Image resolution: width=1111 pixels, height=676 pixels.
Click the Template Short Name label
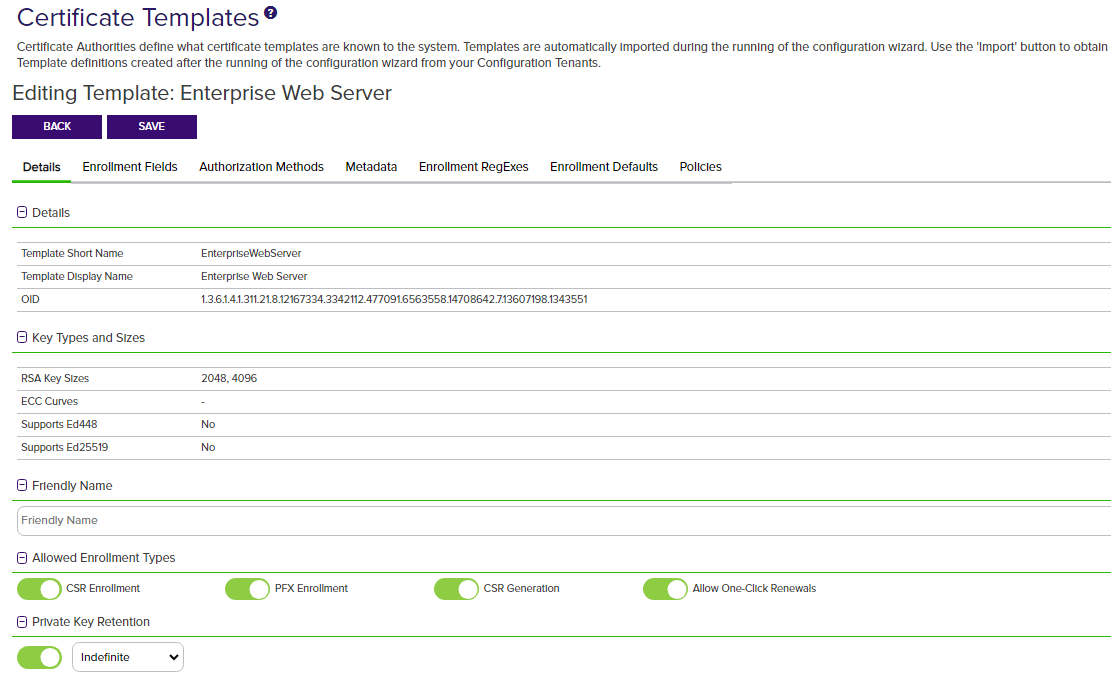point(72,253)
